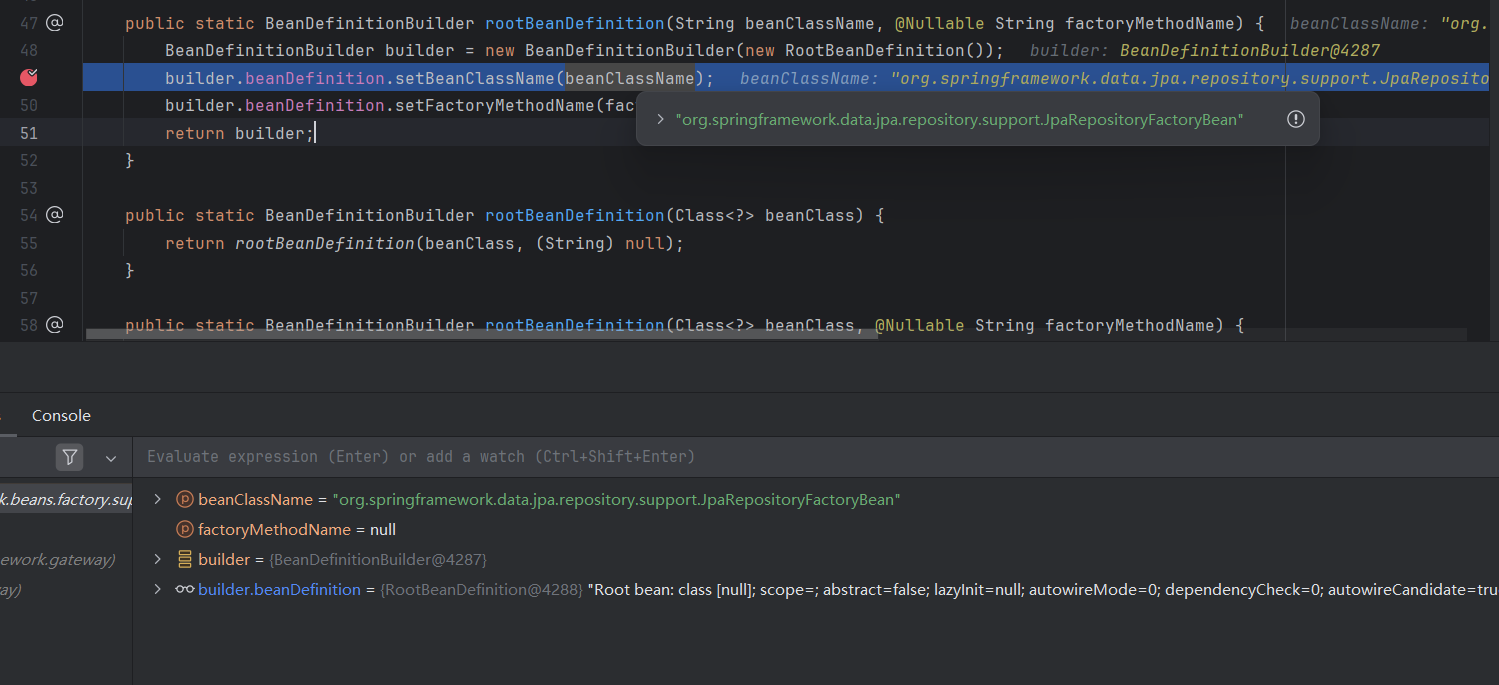Viewport: 1499px width, 685px height.
Task: Expand the JpaRepositoryFactoryBean value in the popup
Action: (x=660, y=119)
